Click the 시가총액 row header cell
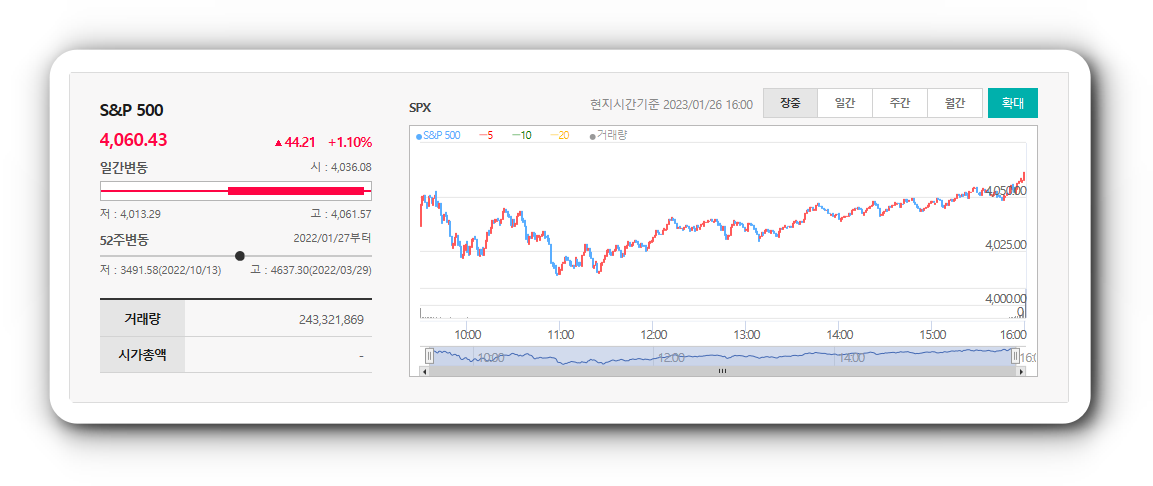This screenshot has width=1153, height=486. coord(142,354)
